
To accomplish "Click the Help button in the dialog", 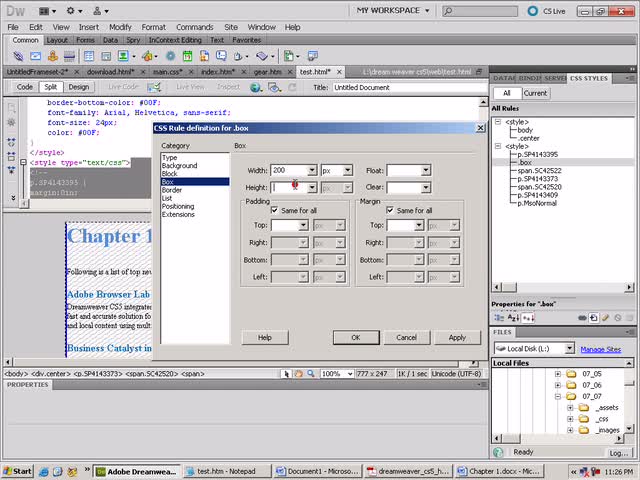I will click(x=264, y=338).
